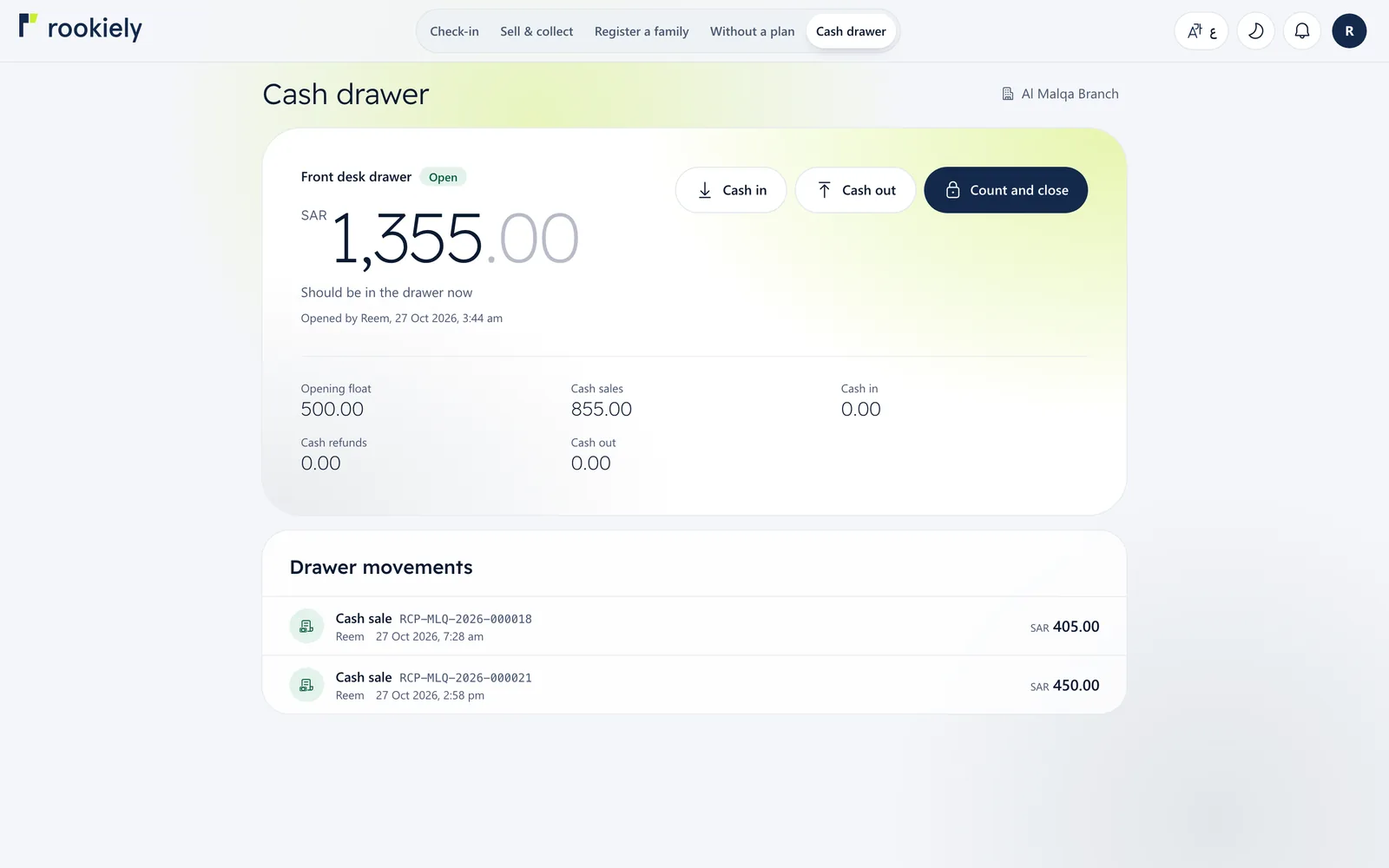Click the Front desk drawer title

point(356,177)
